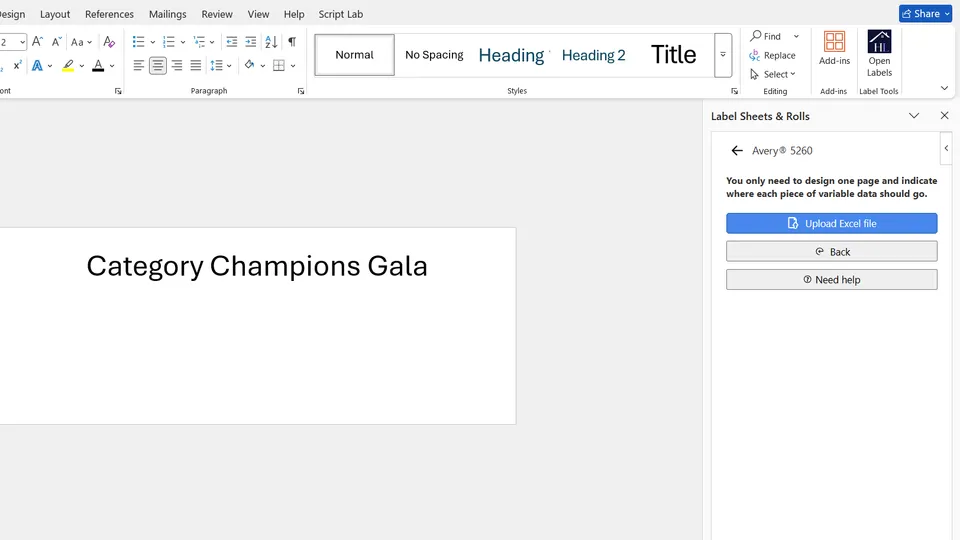Click the Category Champions Gala heading
The height and width of the screenshot is (540, 960).
click(257, 266)
